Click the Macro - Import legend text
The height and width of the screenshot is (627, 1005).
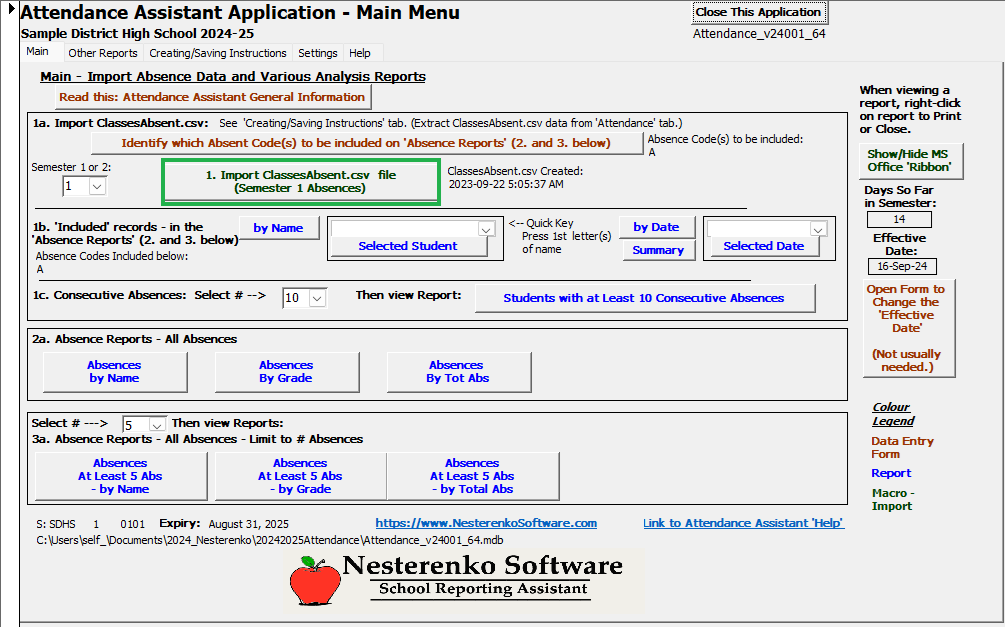click(x=892, y=499)
